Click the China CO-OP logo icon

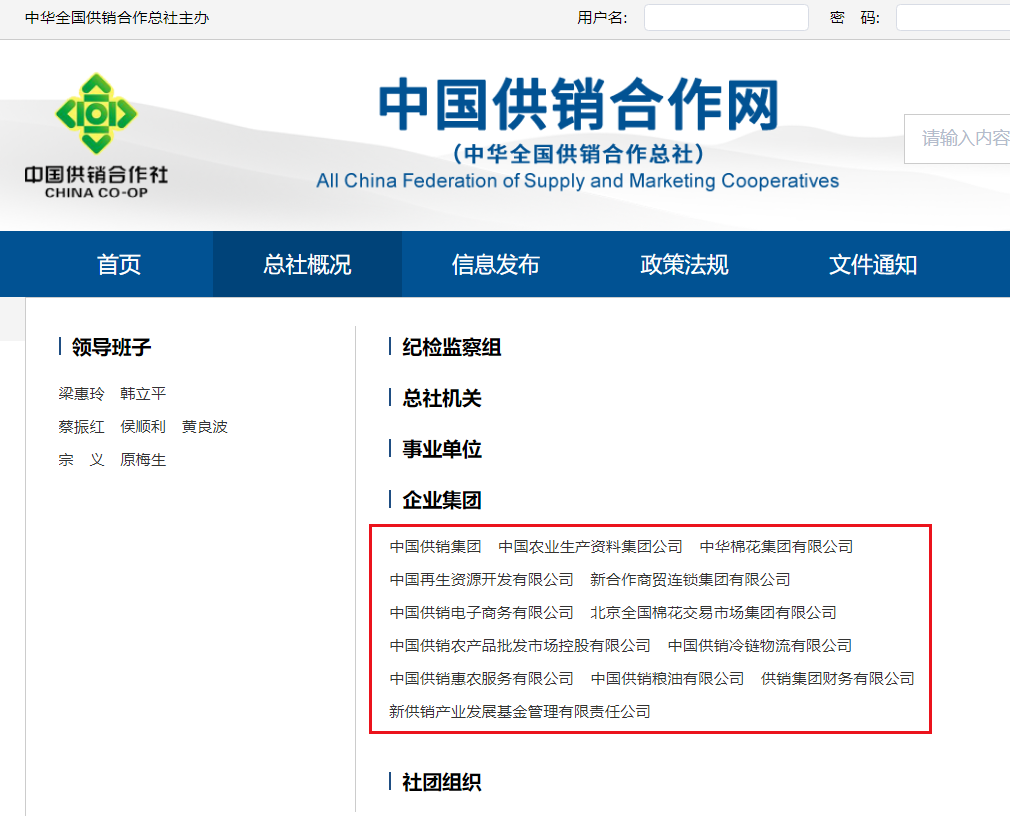[x=96, y=114]
